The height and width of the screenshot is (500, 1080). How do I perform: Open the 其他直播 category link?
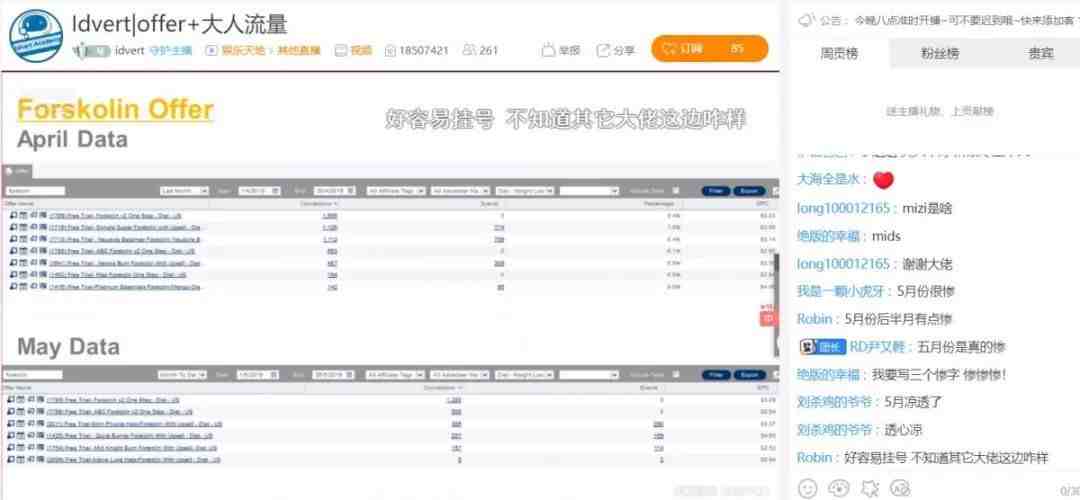(299, 50)
